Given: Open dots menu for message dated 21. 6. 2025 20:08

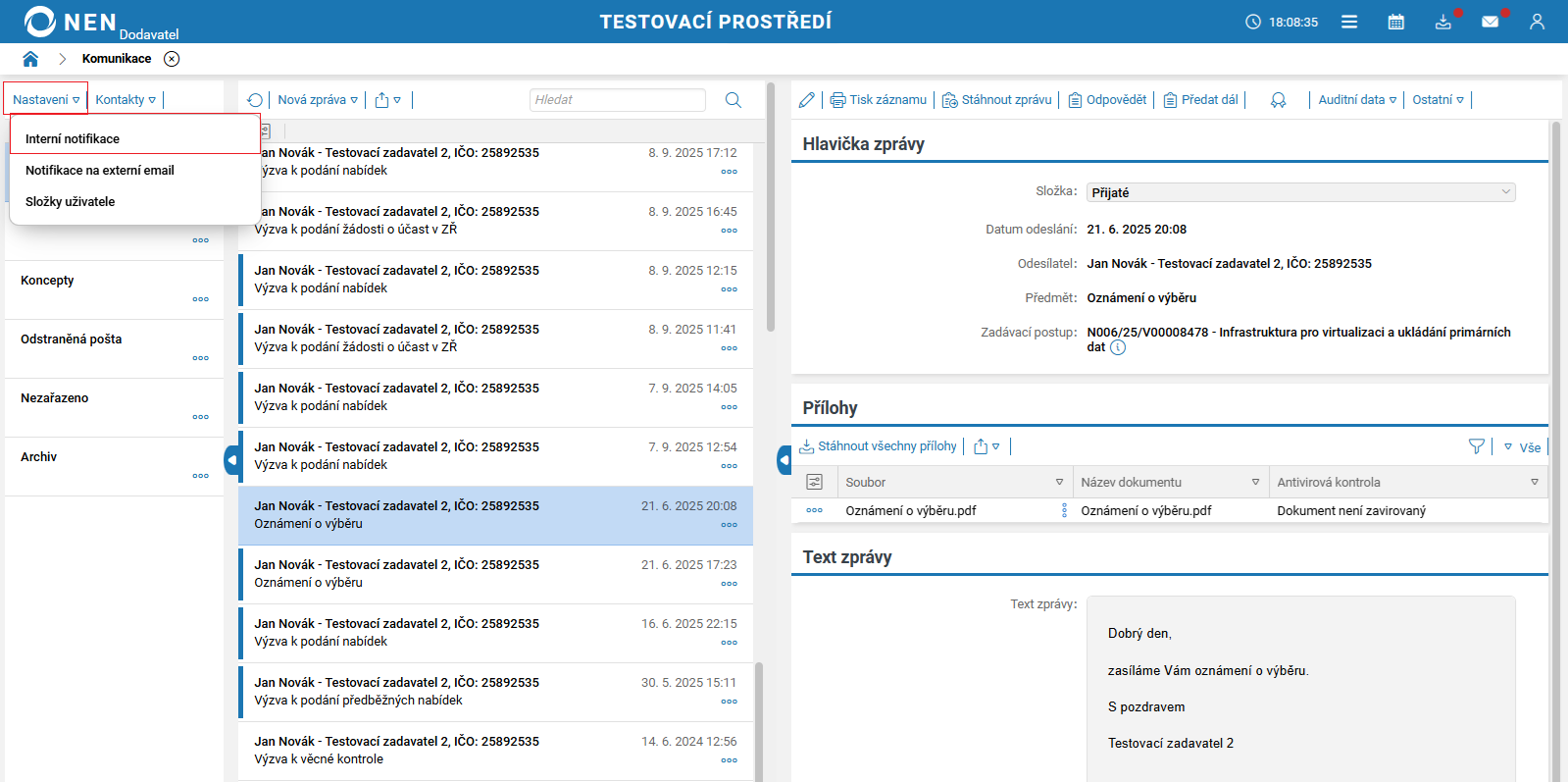Looking at the screenshot, I should [730, 525].
